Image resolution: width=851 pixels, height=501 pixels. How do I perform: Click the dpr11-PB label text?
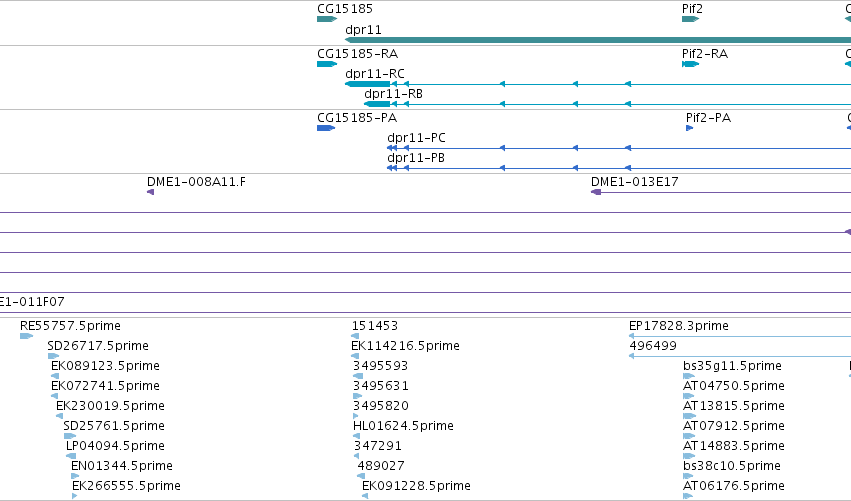click(416, 158)
